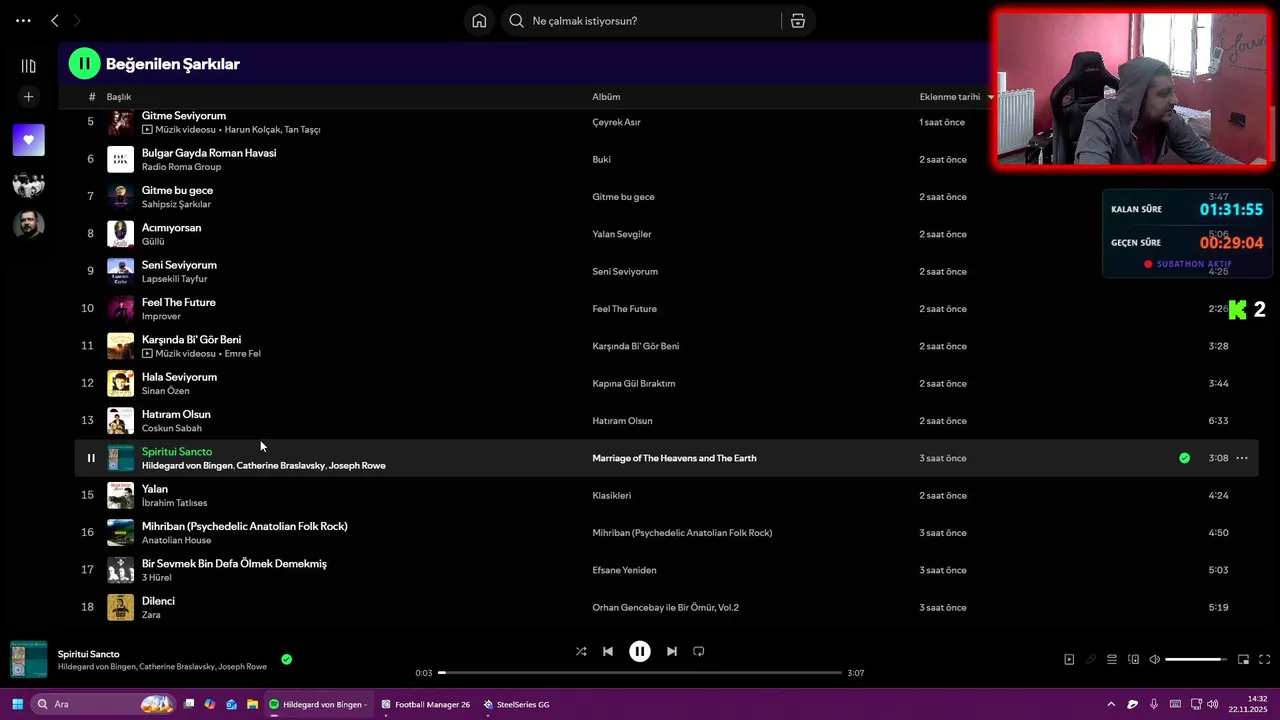Create a new playlist with plus icon
Screen dimensions: 1280x720
(x=28, y=97)
